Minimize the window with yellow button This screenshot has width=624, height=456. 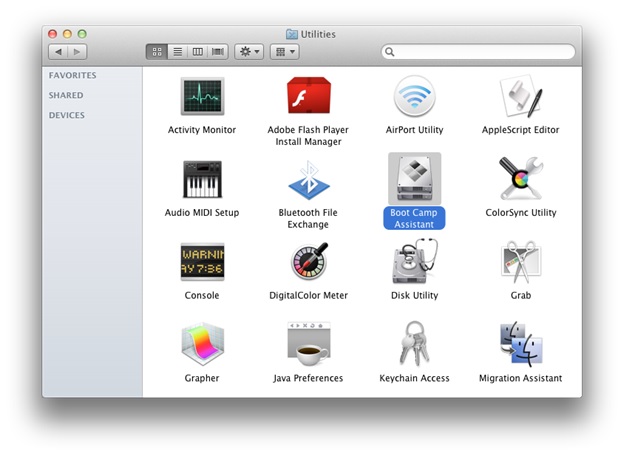coord(67,34)
